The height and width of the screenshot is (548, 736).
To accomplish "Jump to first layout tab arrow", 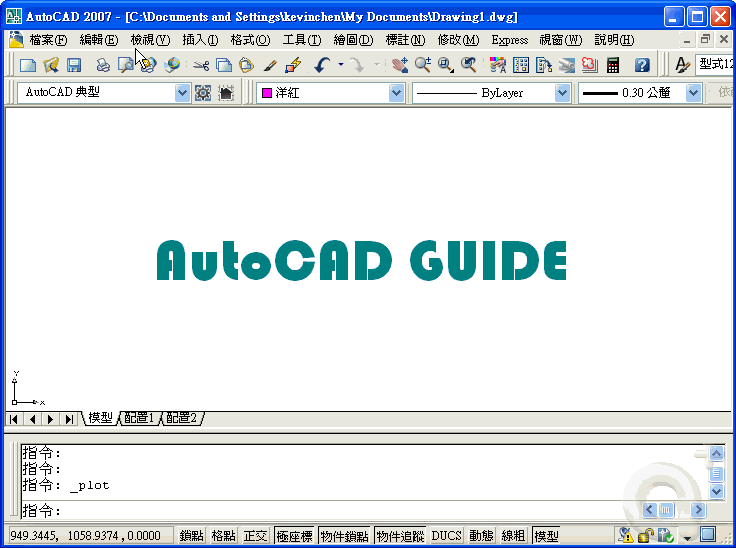I will [x=14, y=419].
